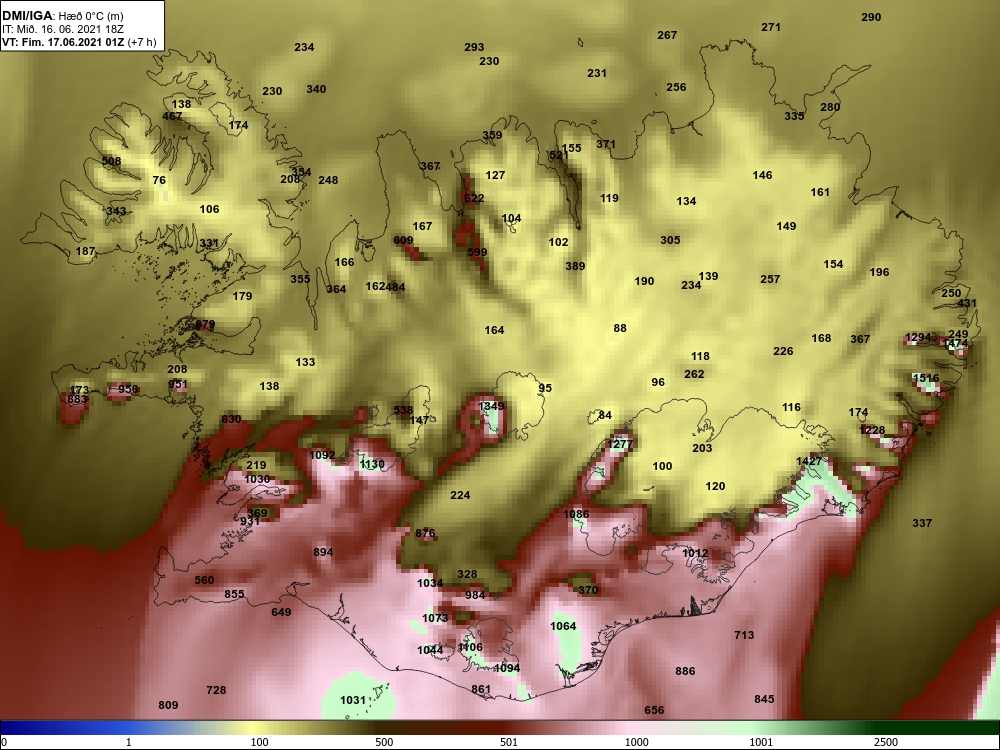This screenshot has width=1000, height=750.
Task: Click the 467 value on the map
Action: point(172,116)
